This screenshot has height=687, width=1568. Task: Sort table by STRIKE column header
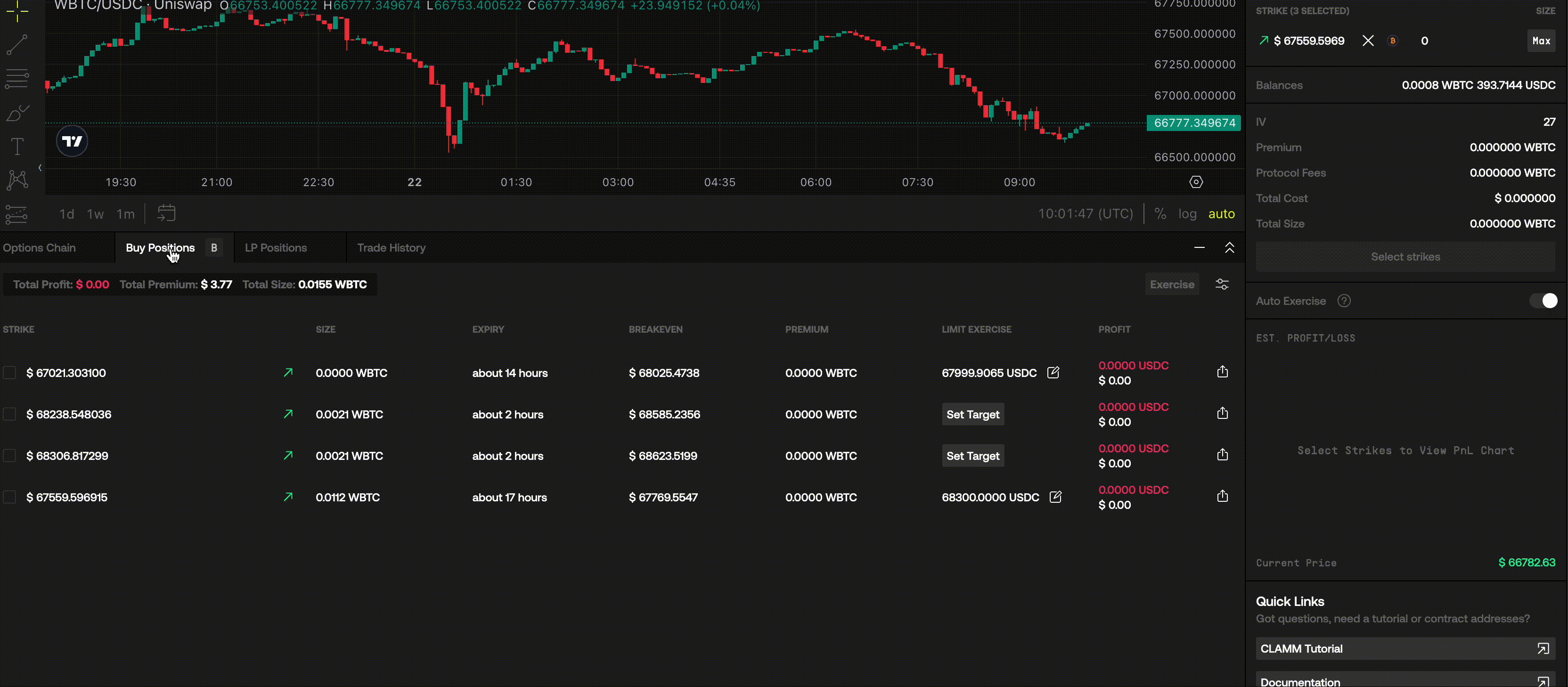point(18,329)
